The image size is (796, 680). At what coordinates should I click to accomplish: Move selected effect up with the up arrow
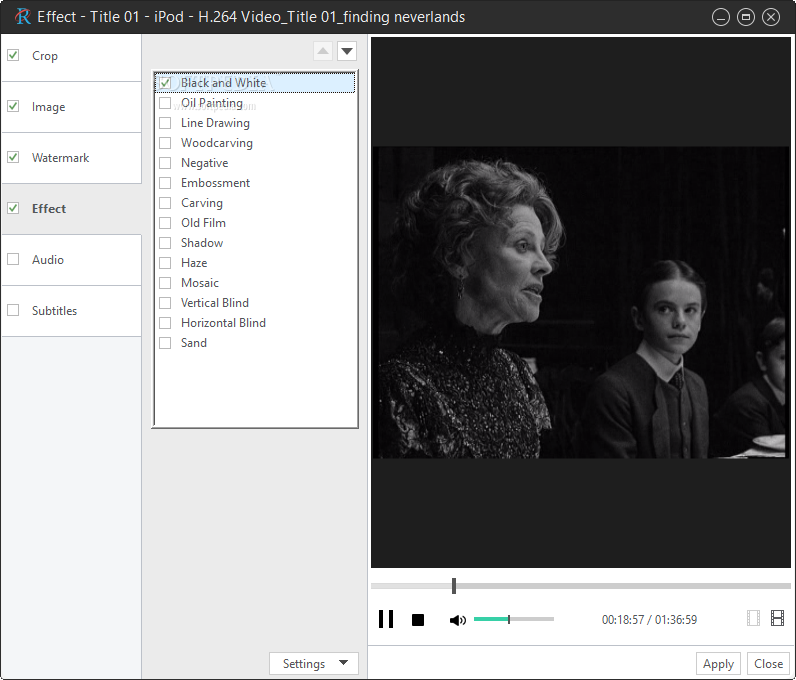(323, 51)
